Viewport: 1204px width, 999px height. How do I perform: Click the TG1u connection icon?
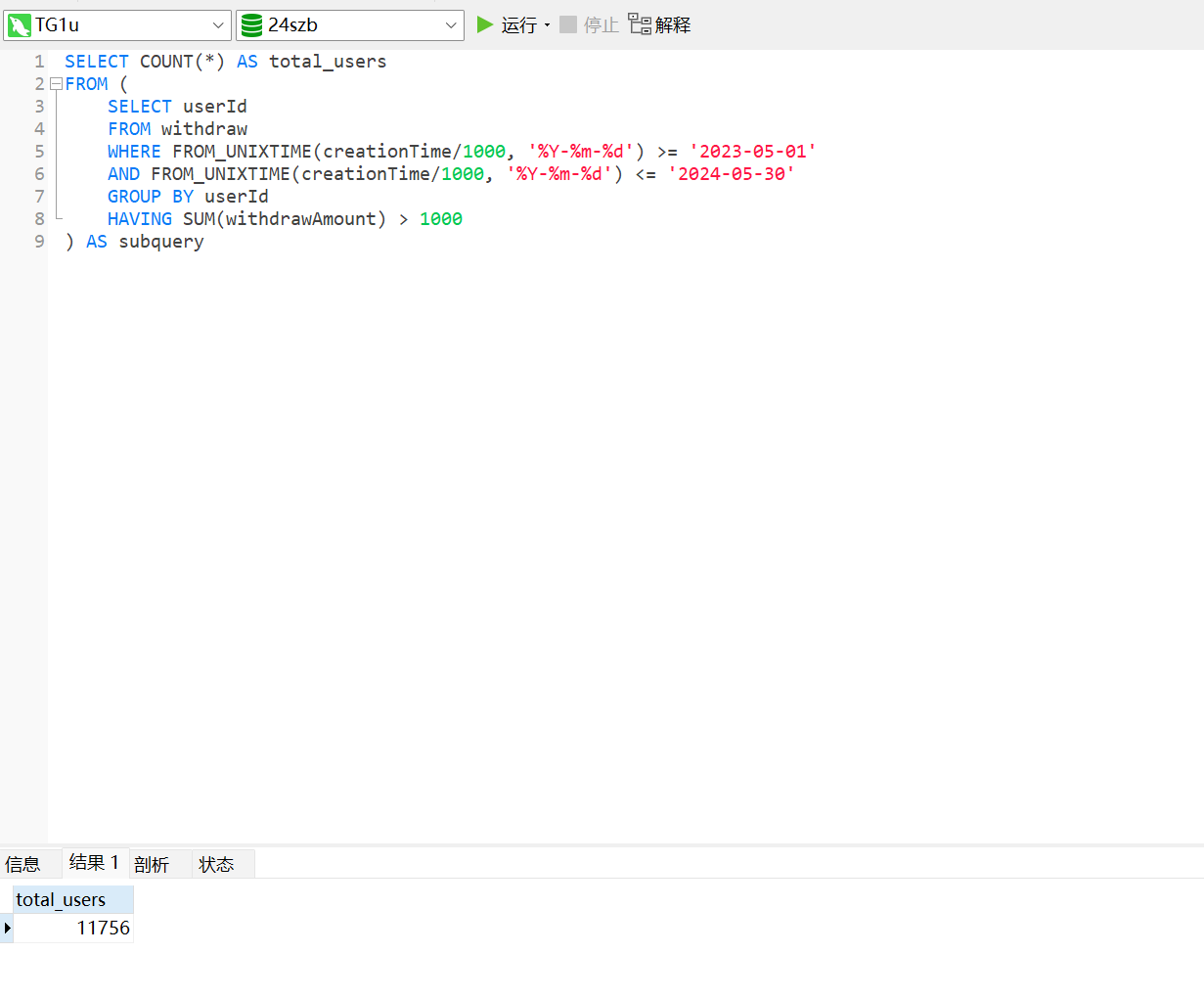pos(20,25)
